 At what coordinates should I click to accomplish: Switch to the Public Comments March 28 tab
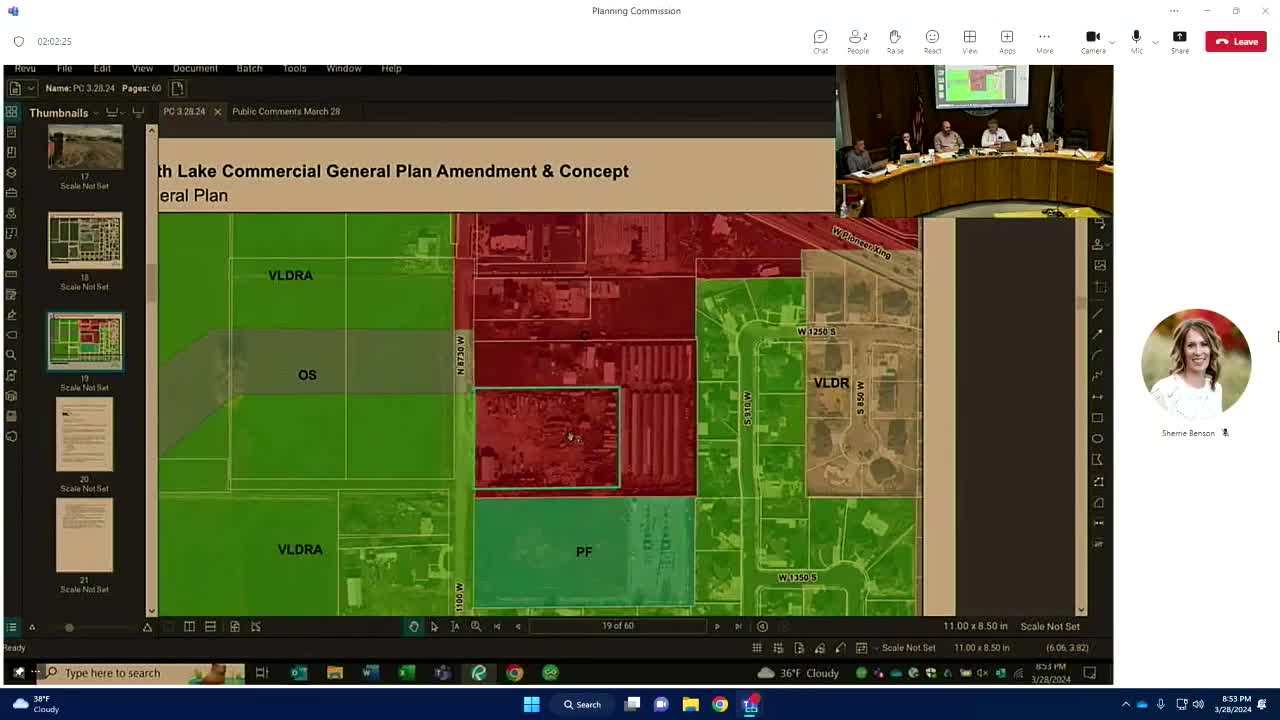pos(286,111)
